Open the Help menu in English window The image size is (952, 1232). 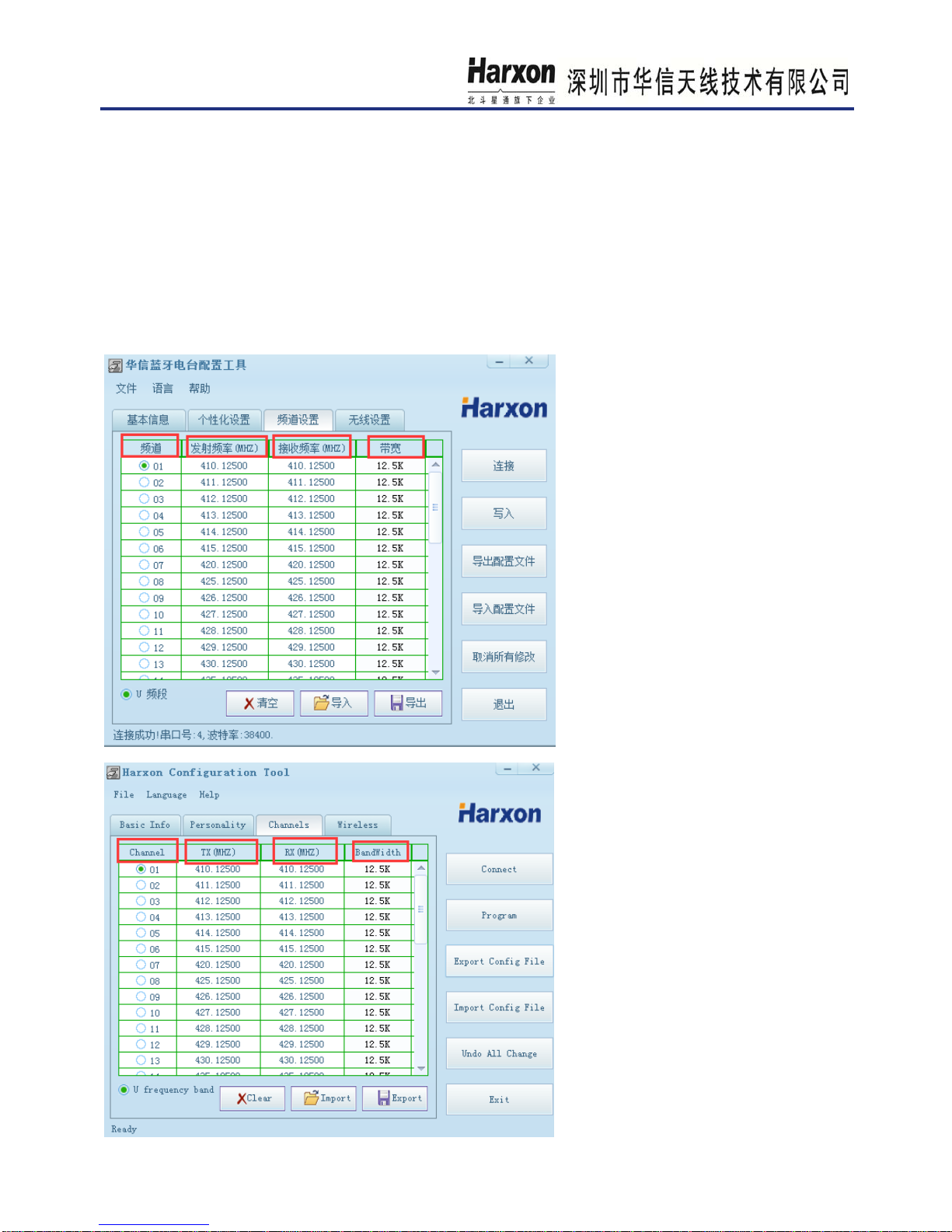point(209,794)
